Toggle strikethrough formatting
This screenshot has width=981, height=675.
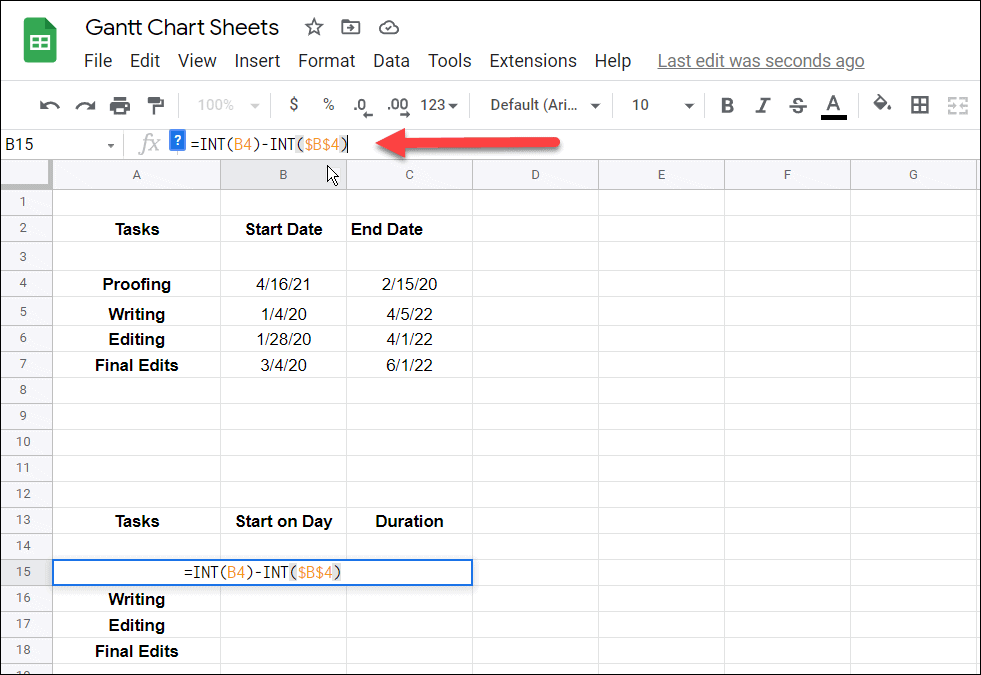click(x=797, y=105)
